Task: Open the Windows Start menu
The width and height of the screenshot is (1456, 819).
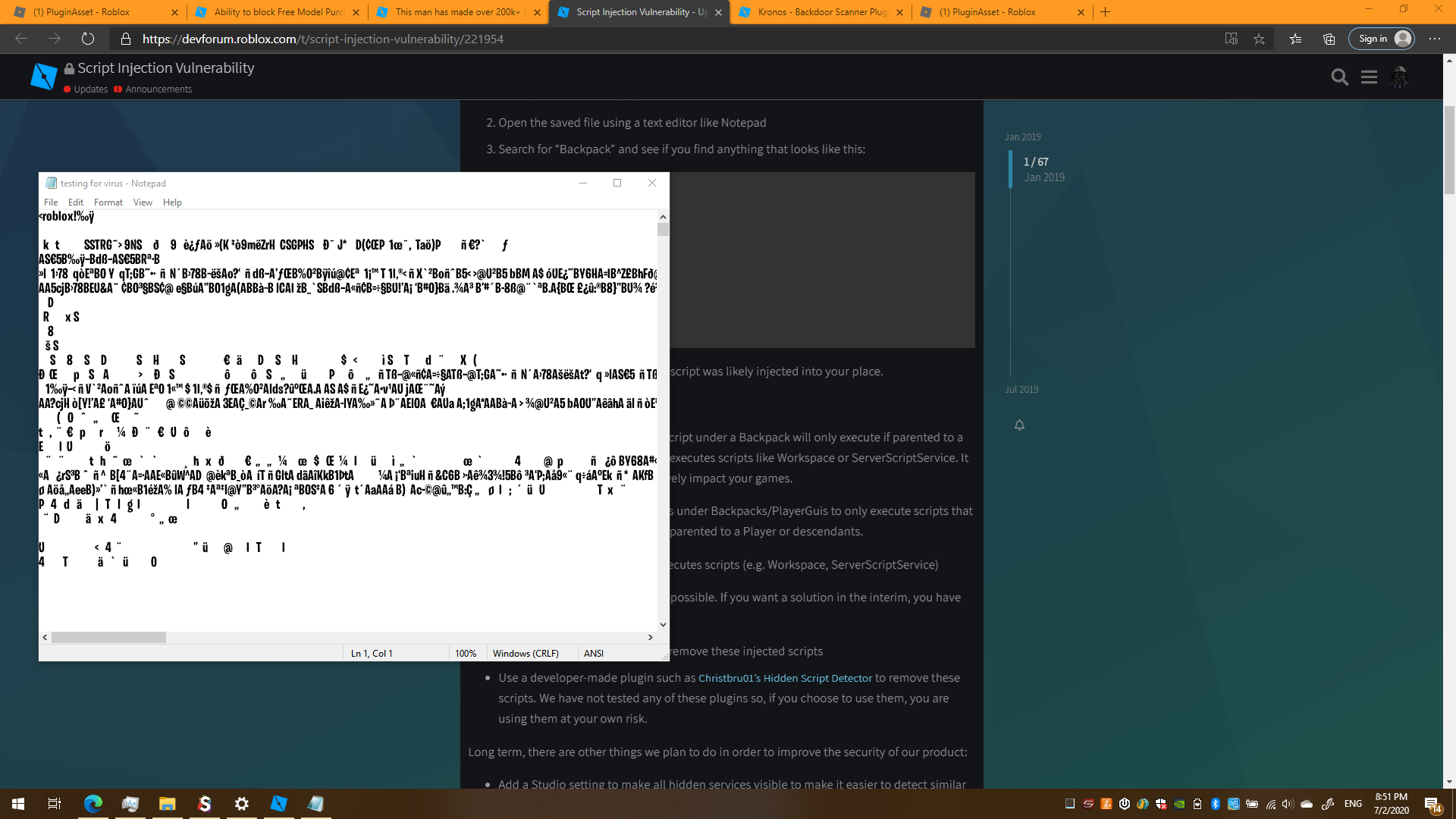Action: click(18, 804)
